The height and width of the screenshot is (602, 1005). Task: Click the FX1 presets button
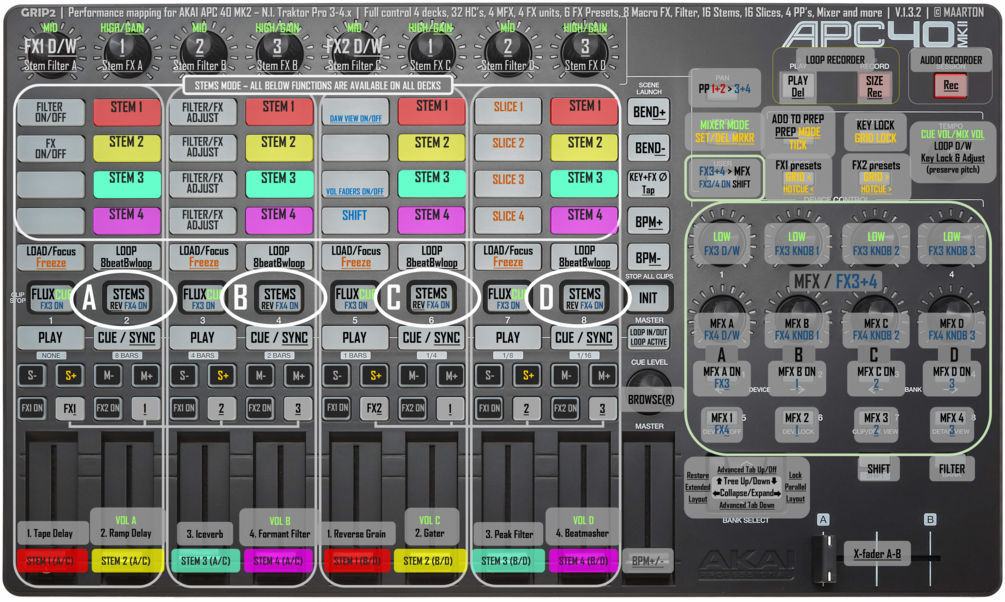797,176
